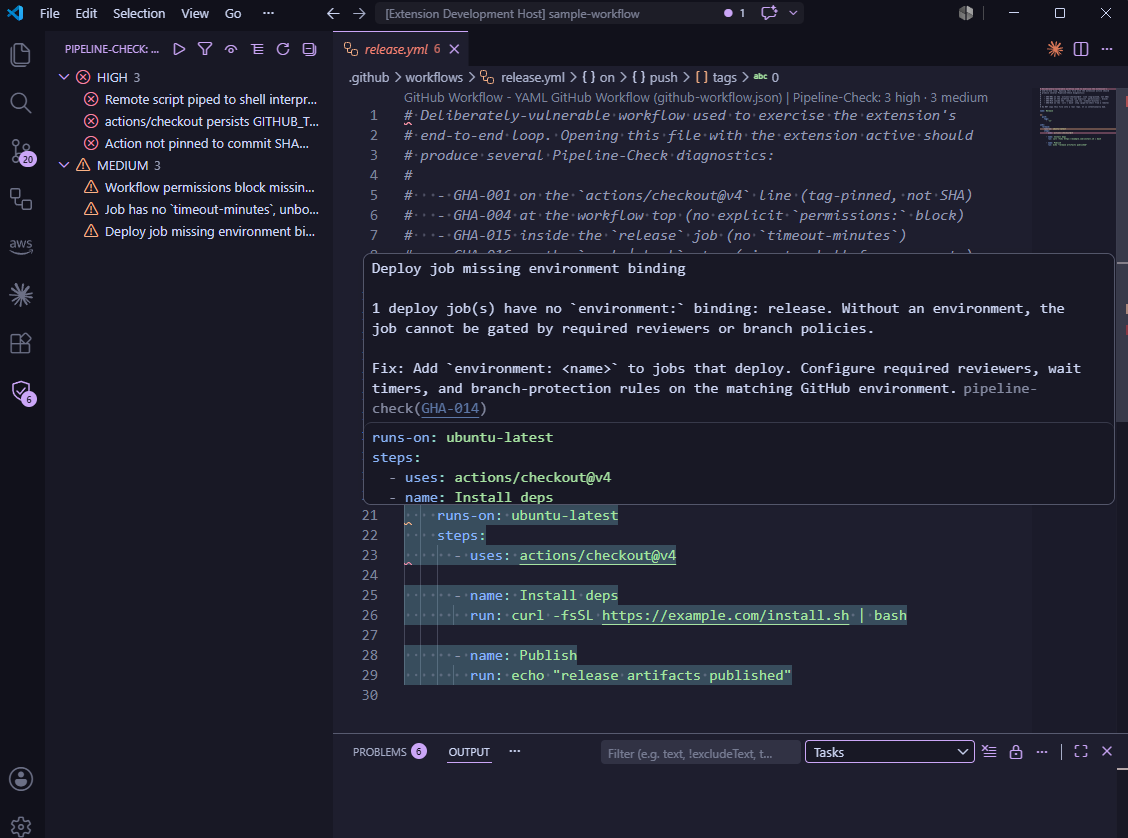The image size is (1128, 838).
Task: Open the Pipeline-Check shield view
Action: click(21, 392)
